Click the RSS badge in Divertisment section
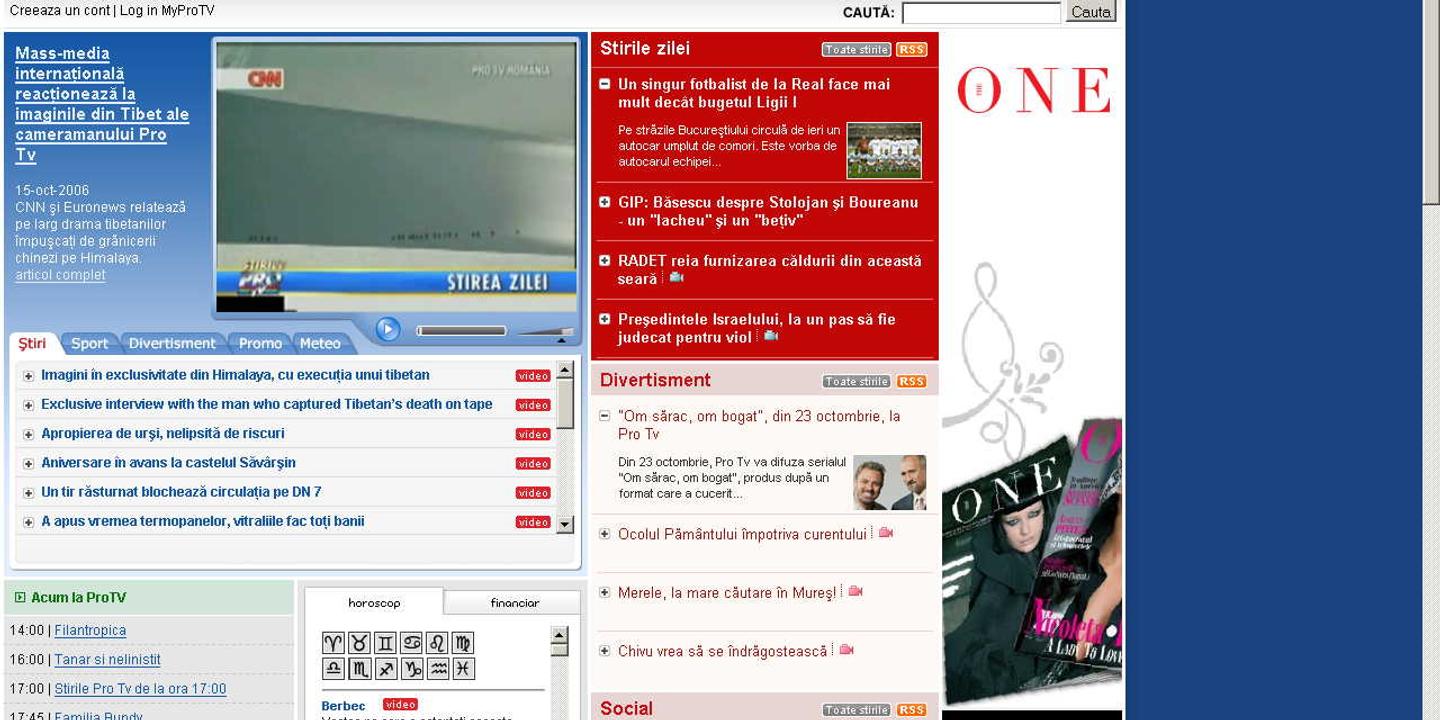 (911, 382)
